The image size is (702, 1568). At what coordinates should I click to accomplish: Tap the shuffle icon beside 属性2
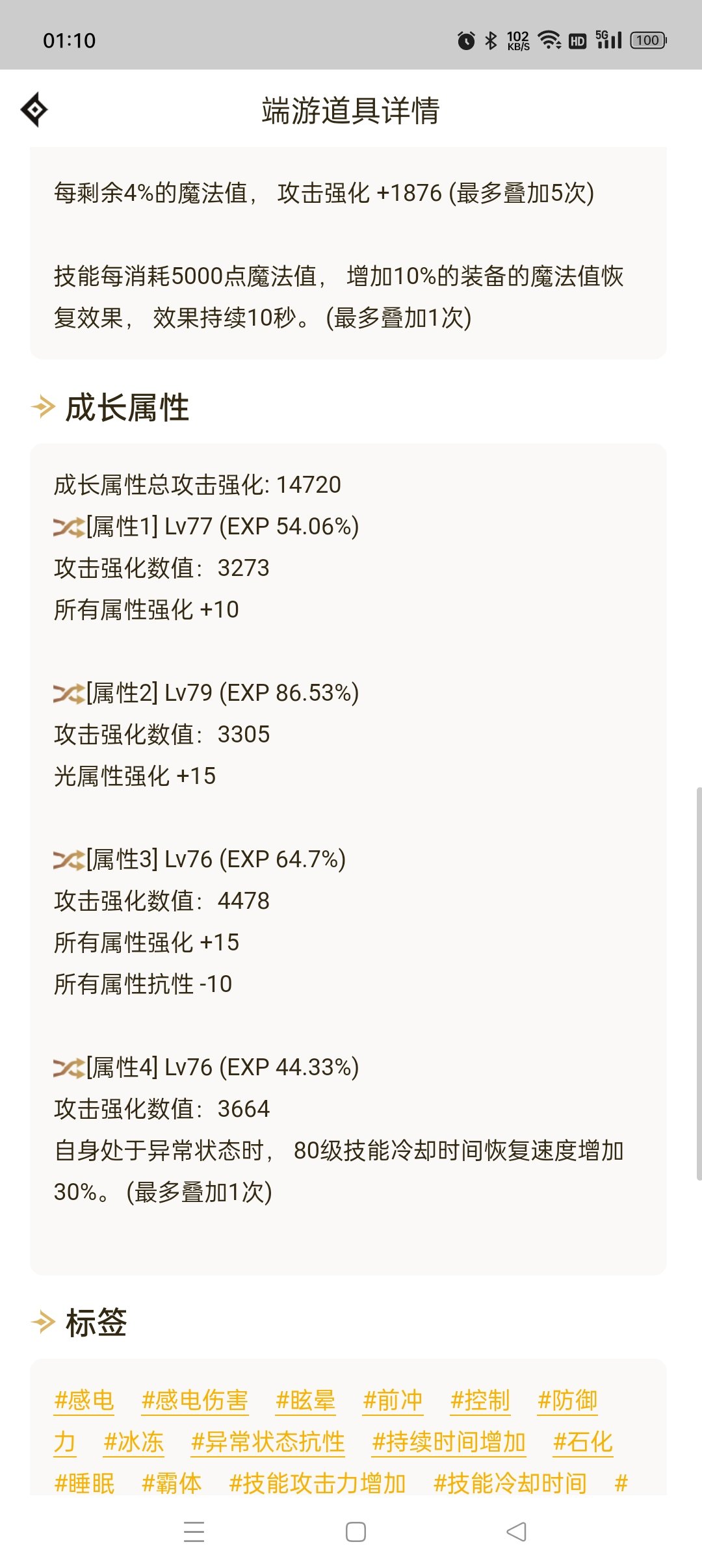(x=69, y=694)
